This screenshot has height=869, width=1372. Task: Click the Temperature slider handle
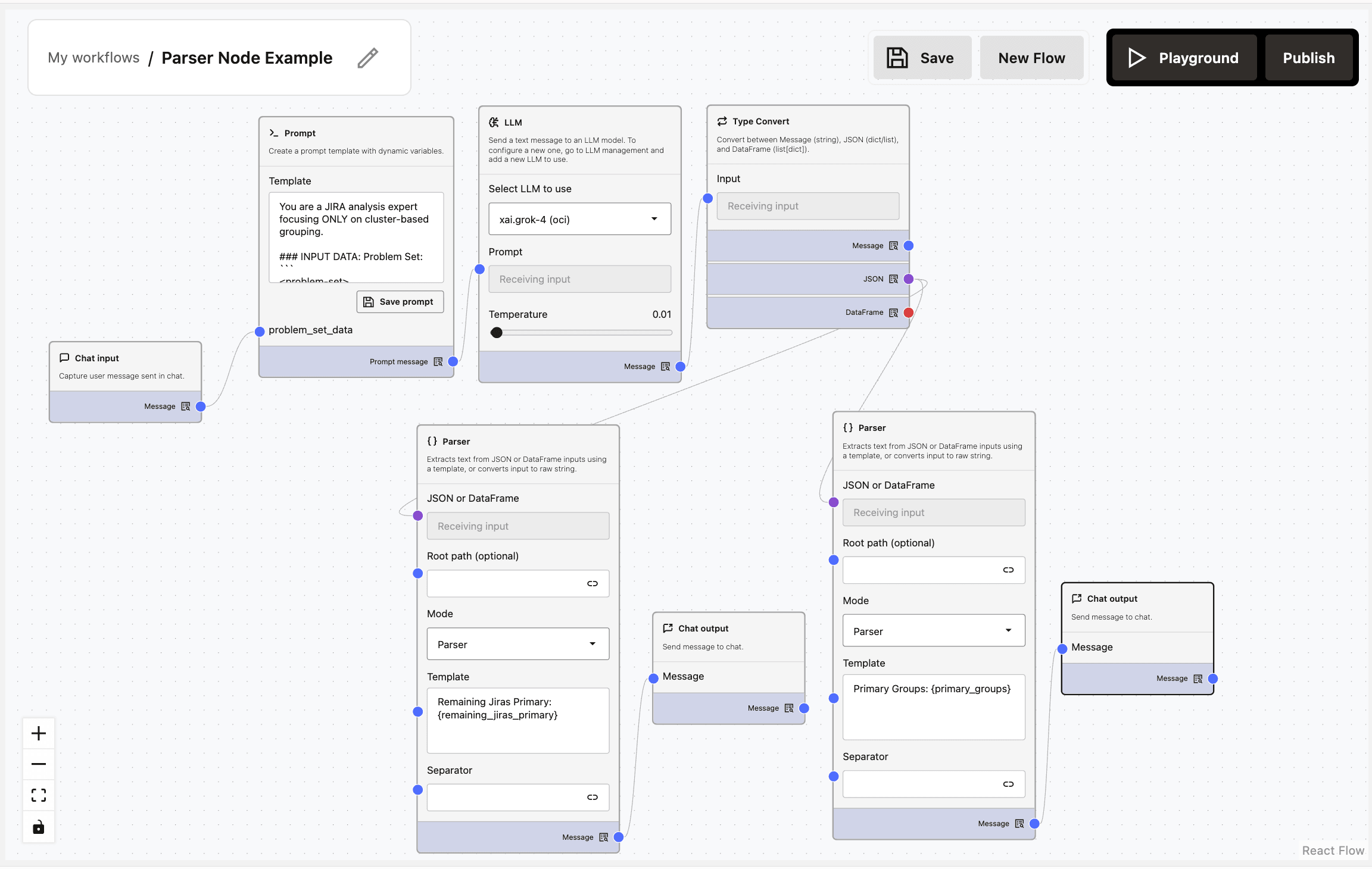click(497, 332)
